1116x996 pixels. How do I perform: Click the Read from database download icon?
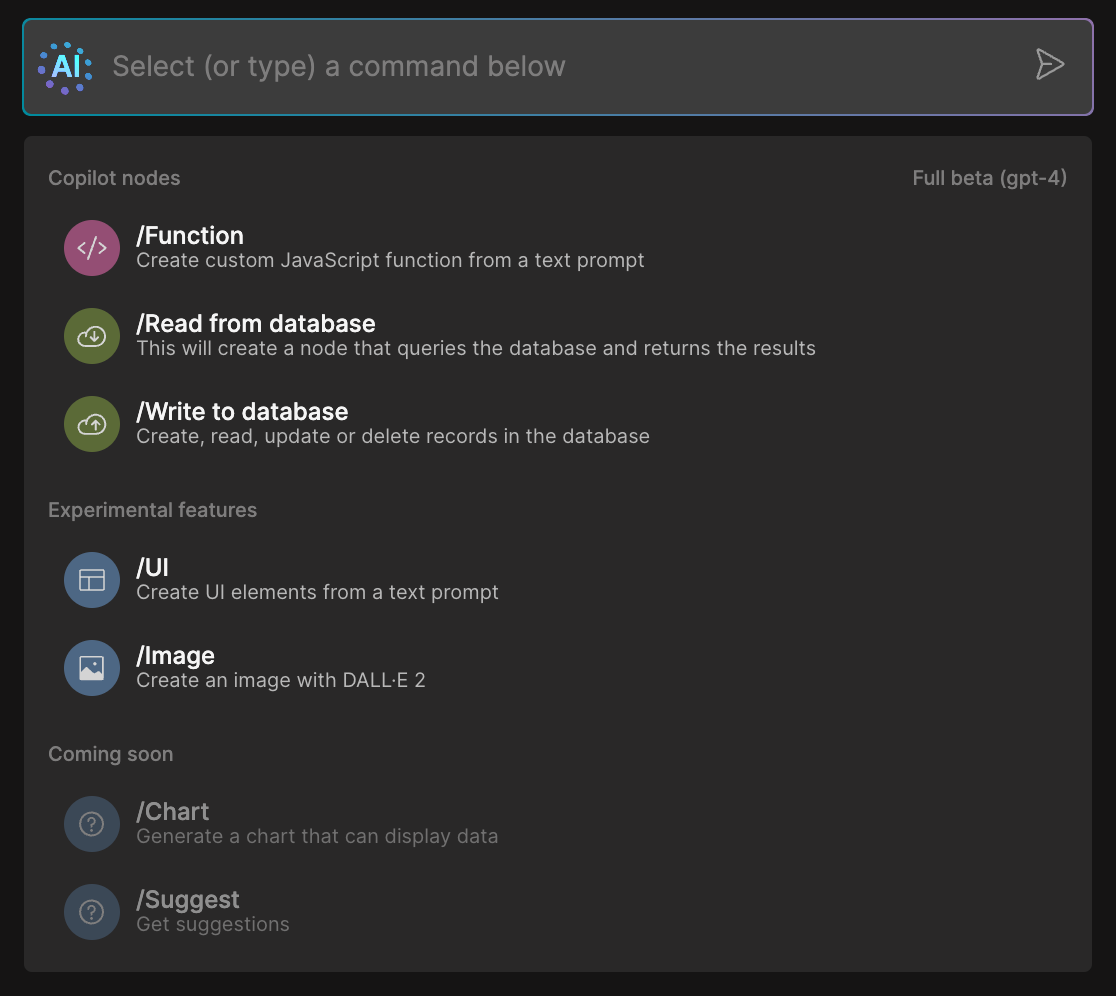92,336
